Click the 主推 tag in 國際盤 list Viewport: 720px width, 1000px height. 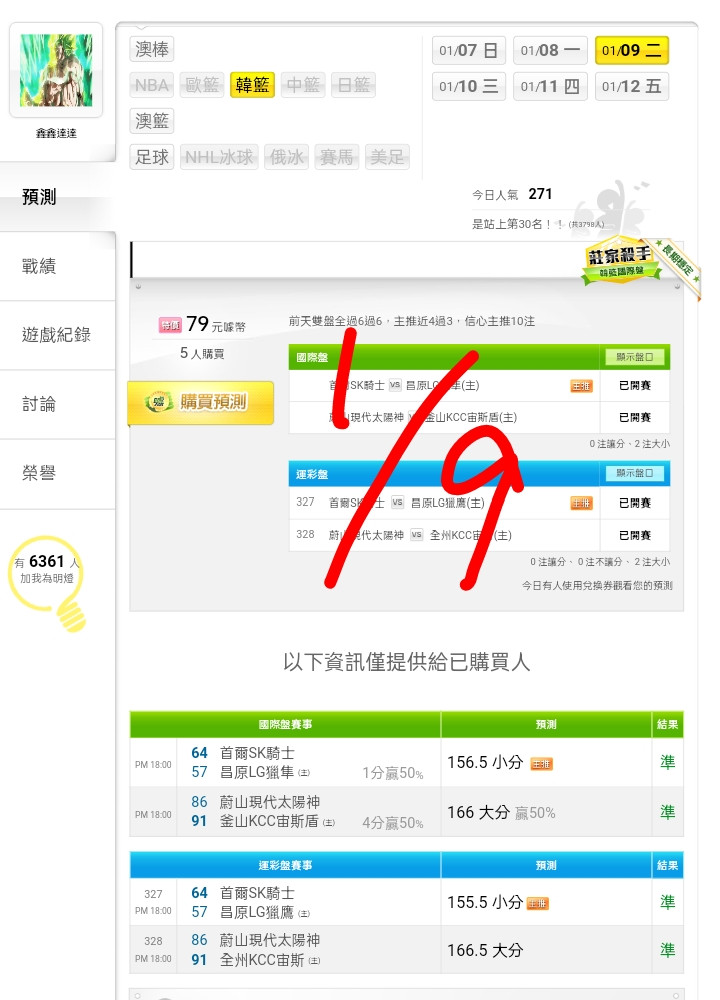pyautogui.click(x=581, y=386)
